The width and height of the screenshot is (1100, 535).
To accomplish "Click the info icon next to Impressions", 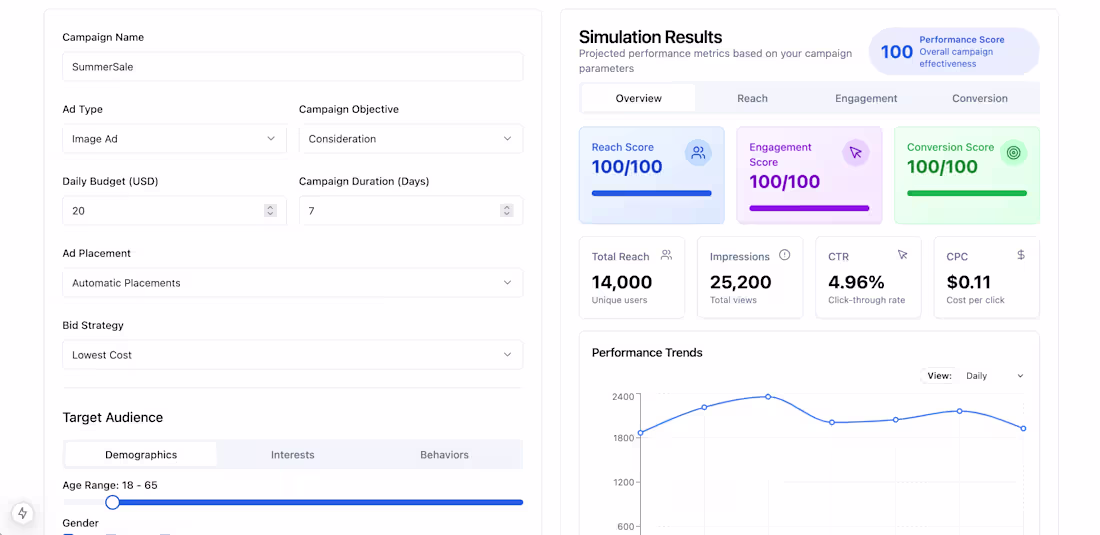I will 784,255.
